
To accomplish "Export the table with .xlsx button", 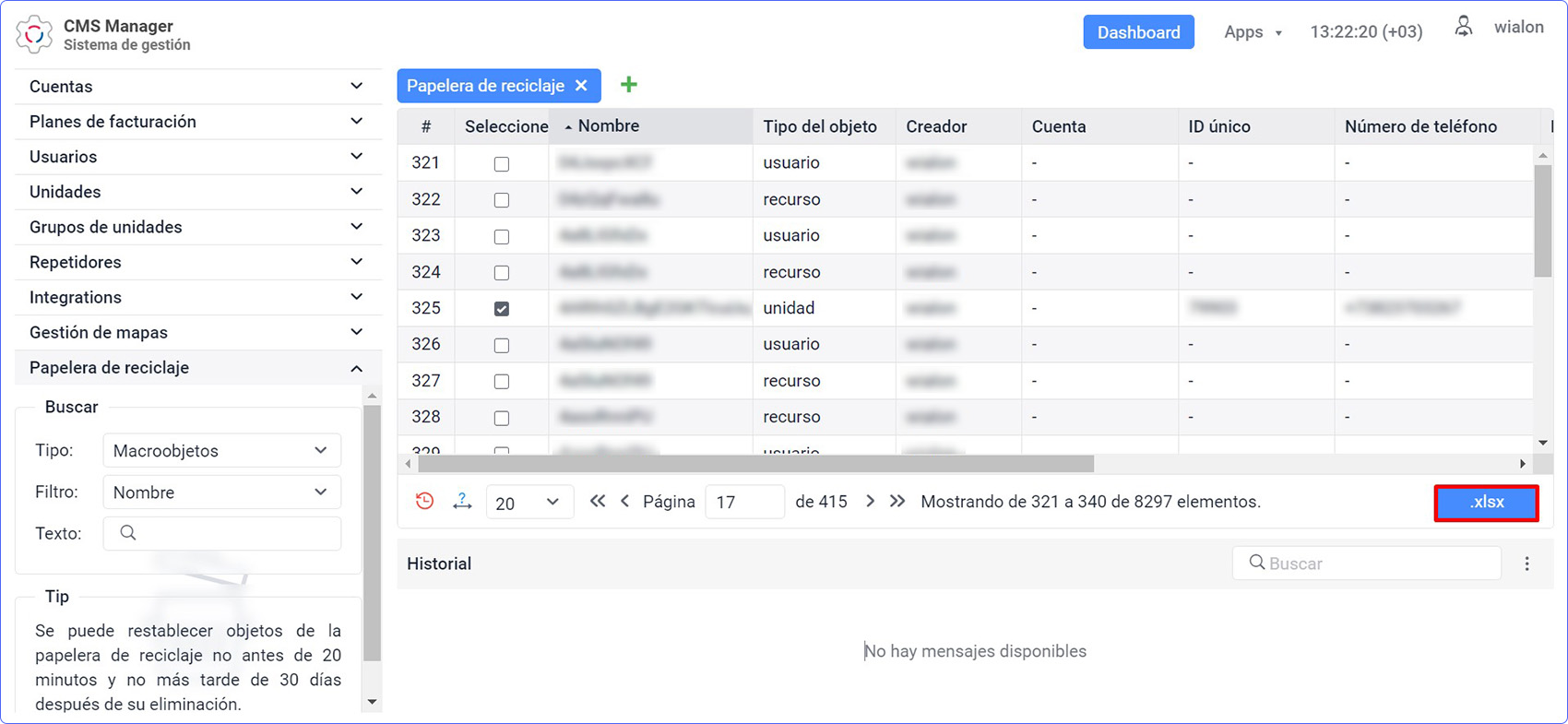I will [1486, 503].
